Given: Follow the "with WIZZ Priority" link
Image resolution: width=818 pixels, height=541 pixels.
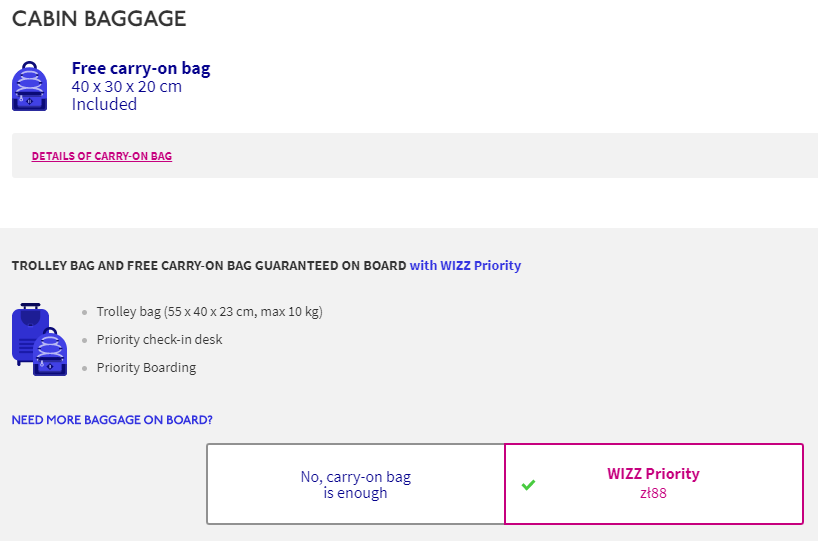Looking at the screenshot, I should [465, 266].
